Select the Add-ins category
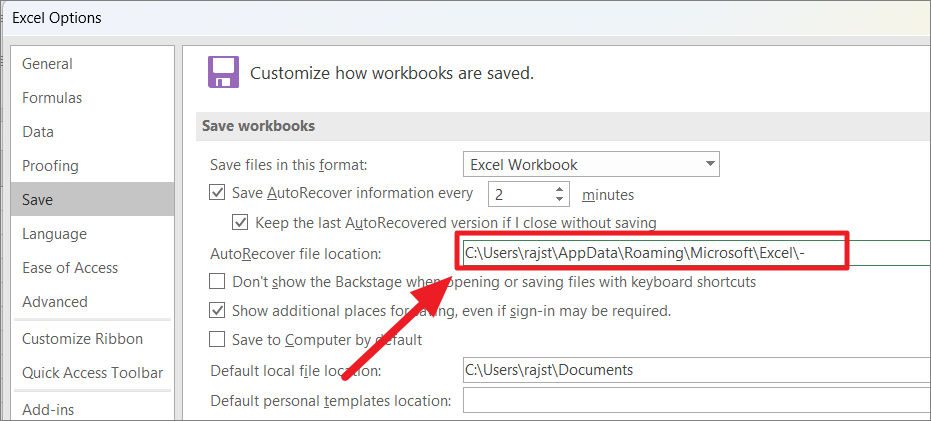Image resolution: width=931 pixels, height=421 pixels. (93, 409)
